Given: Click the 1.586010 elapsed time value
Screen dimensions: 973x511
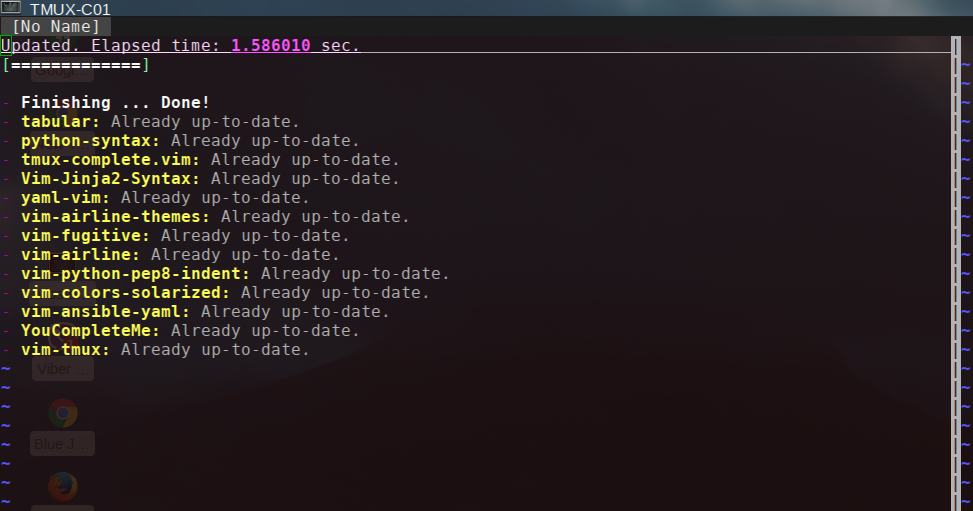Looking at the screenshot, I should 271,46.
